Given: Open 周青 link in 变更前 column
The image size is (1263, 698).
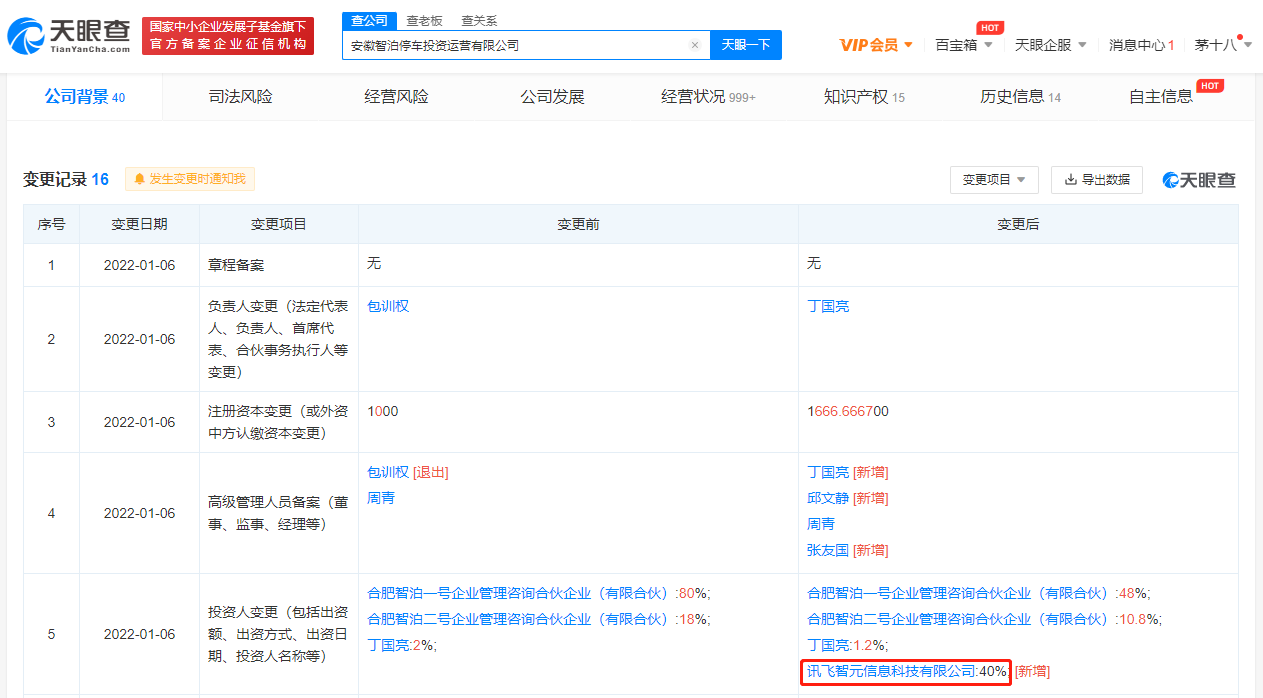Looking at the screenshot, I should pyautogui.click(x=381, y=498).
